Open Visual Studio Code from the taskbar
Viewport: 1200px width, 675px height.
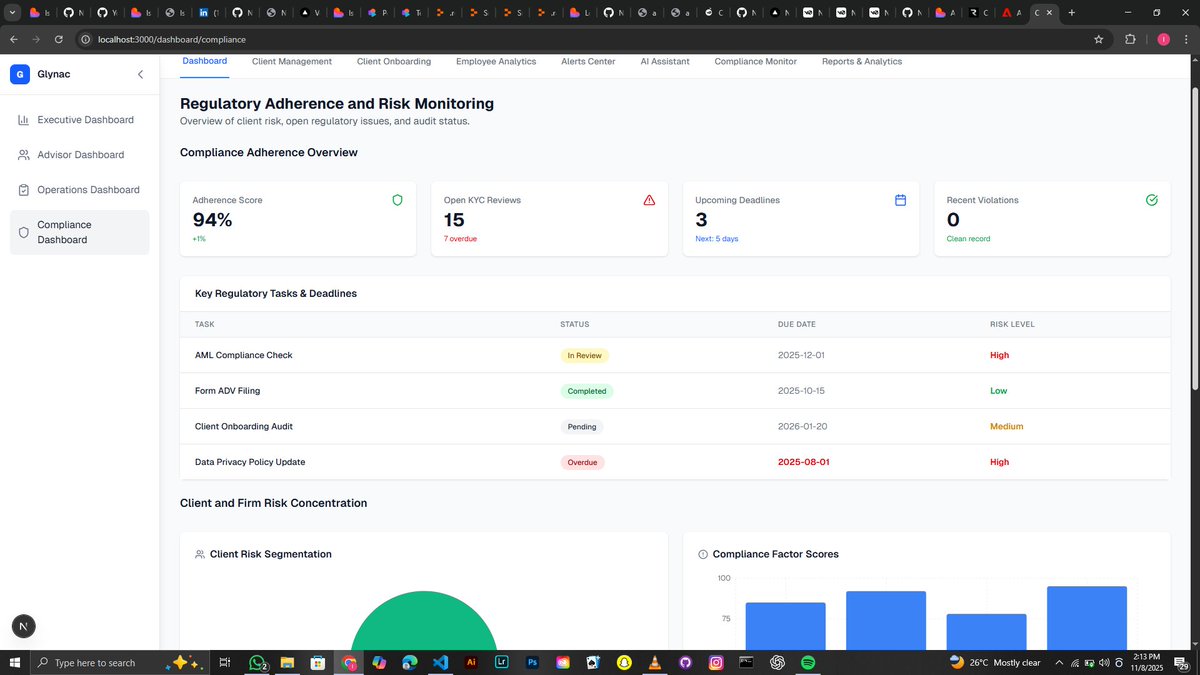(440, 662)
